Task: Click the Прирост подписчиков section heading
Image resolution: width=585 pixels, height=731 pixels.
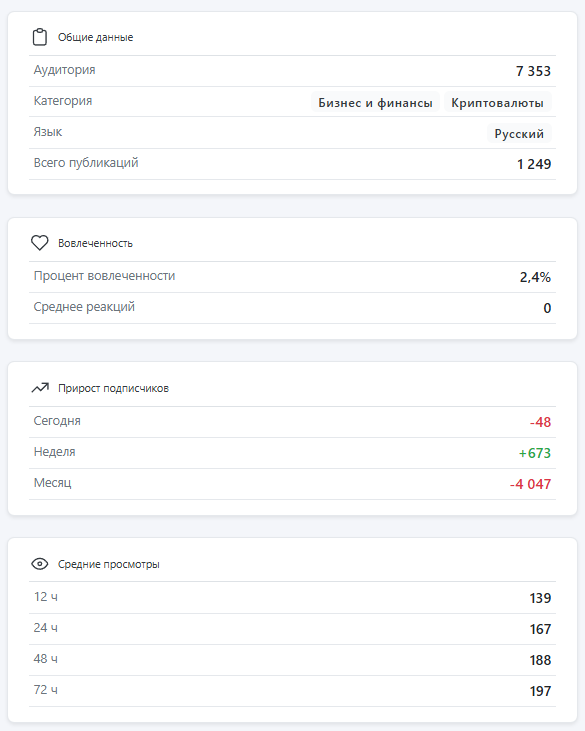Action: [113, 388]
